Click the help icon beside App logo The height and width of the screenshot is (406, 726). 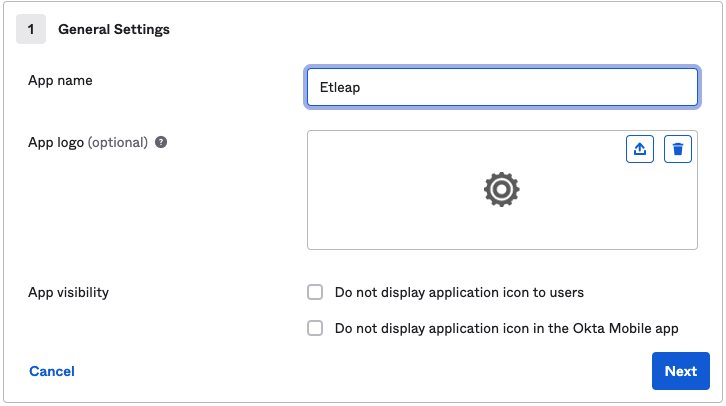(x=161, y=142)
